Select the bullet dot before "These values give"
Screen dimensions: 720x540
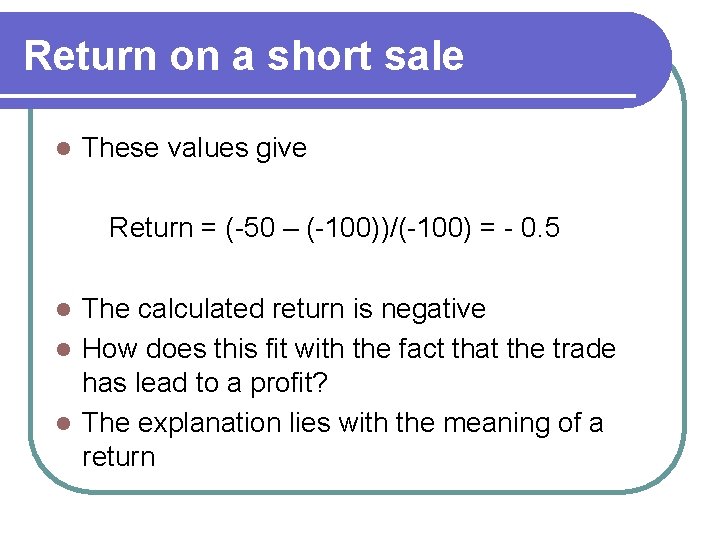click(x=63, y=148)
